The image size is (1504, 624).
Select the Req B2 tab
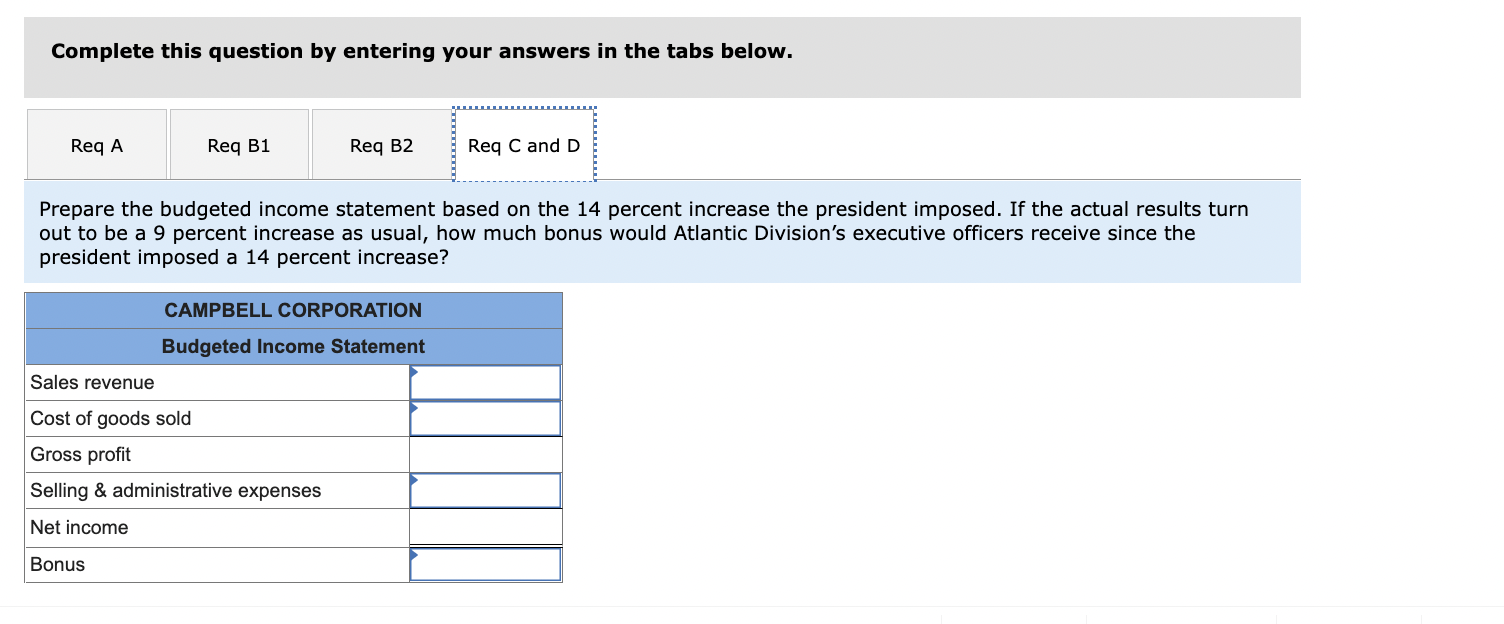click(x=381, y=144)
